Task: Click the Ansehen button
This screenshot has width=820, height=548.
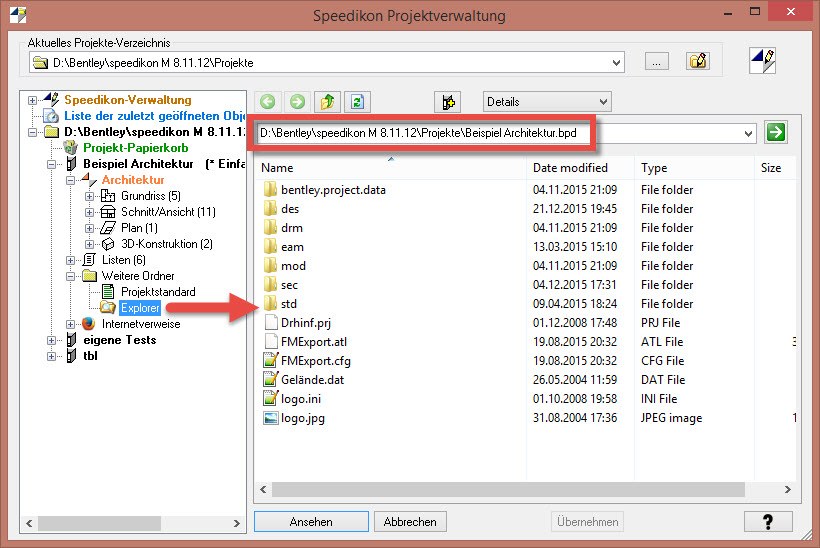Action: coord(311,521)
